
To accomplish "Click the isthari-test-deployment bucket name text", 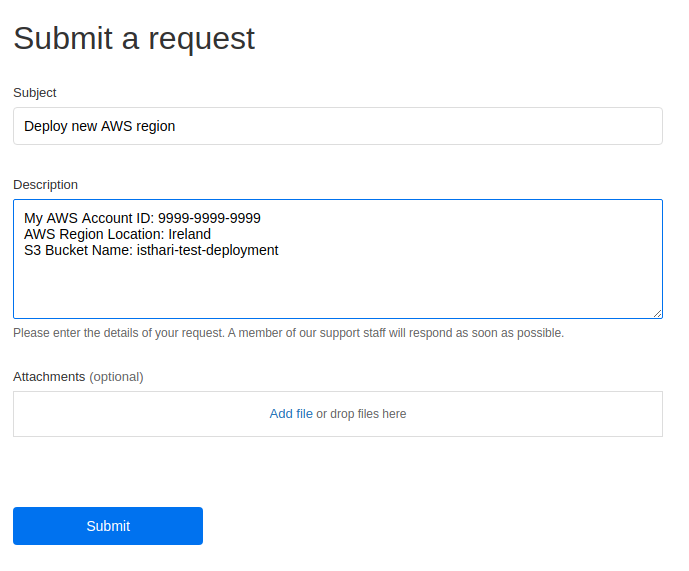I will pos(207,250).
